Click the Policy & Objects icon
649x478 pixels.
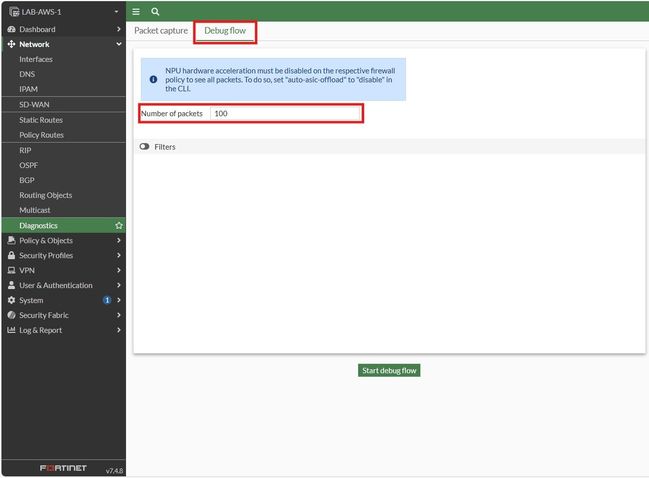[x=12, y=240]
